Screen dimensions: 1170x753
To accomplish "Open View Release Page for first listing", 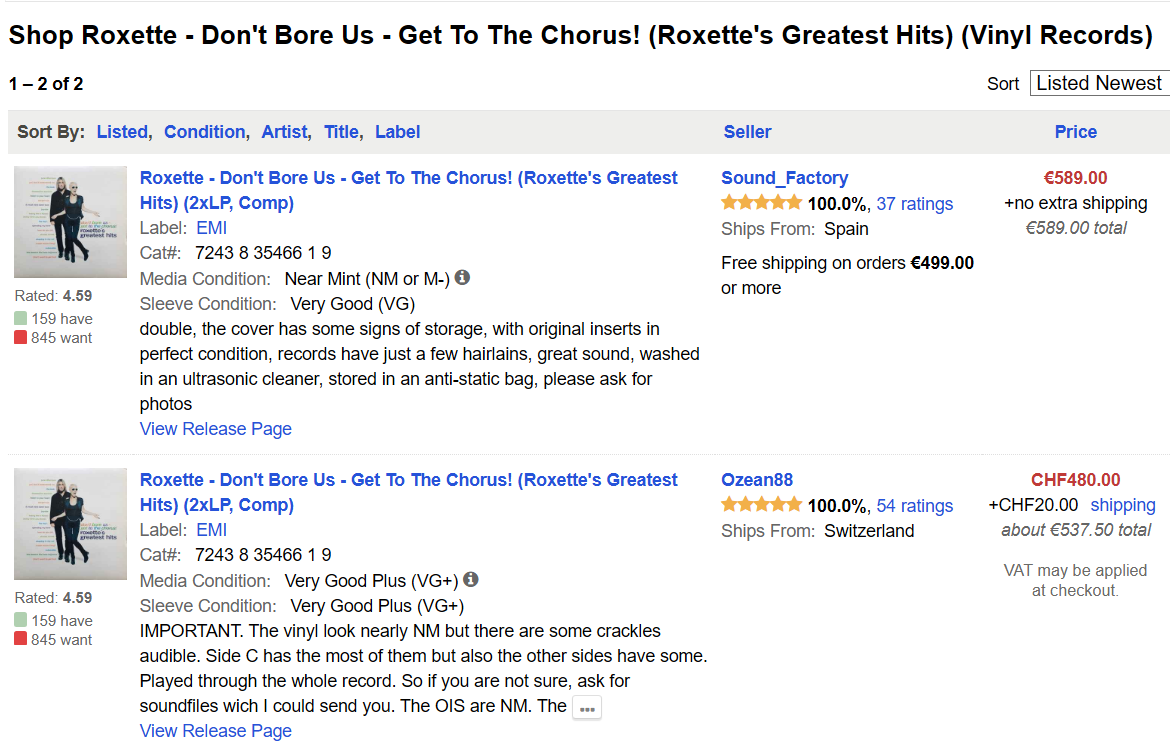I will pos(215,429).
